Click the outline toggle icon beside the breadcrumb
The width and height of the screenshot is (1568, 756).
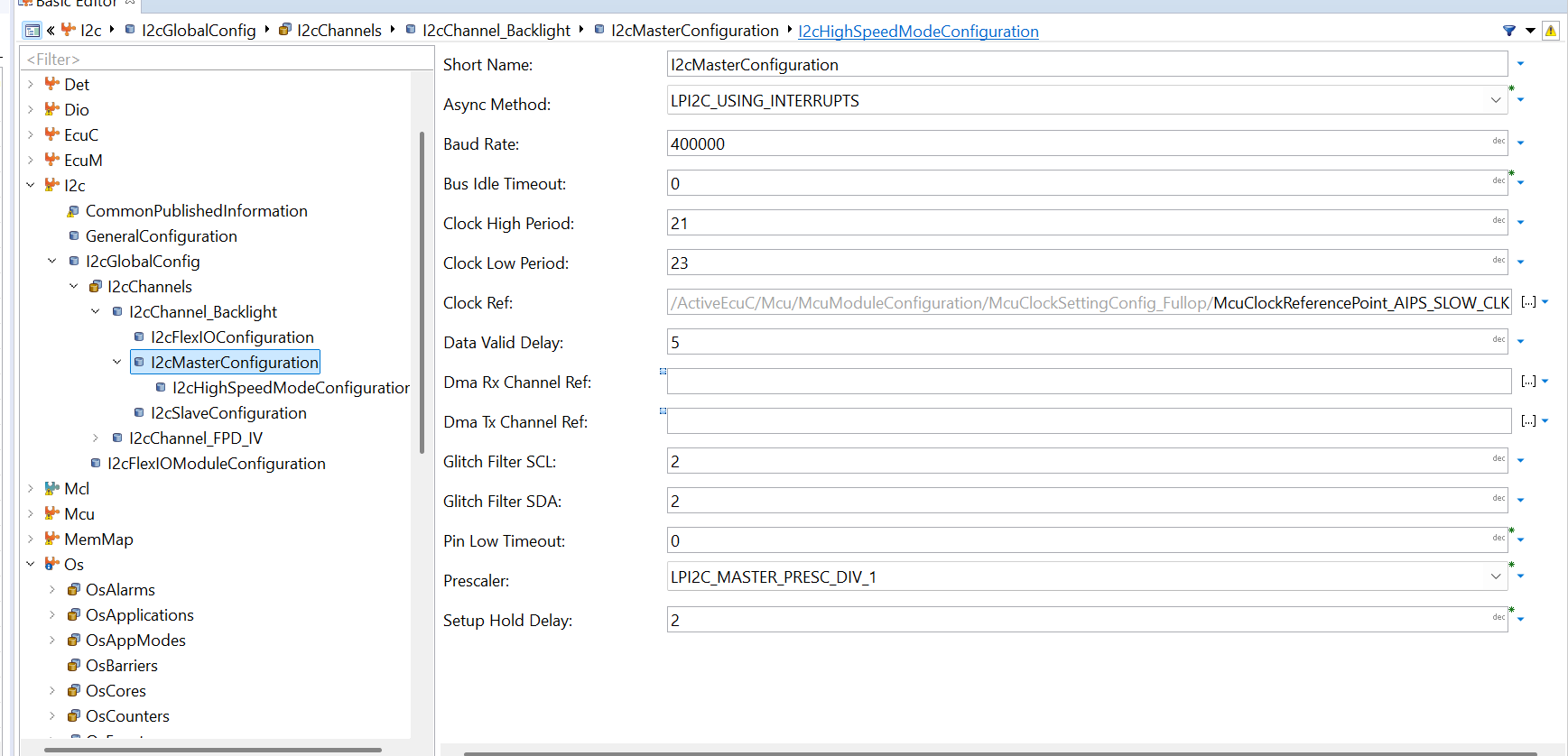pyautogui.click(x=32, y=31)
